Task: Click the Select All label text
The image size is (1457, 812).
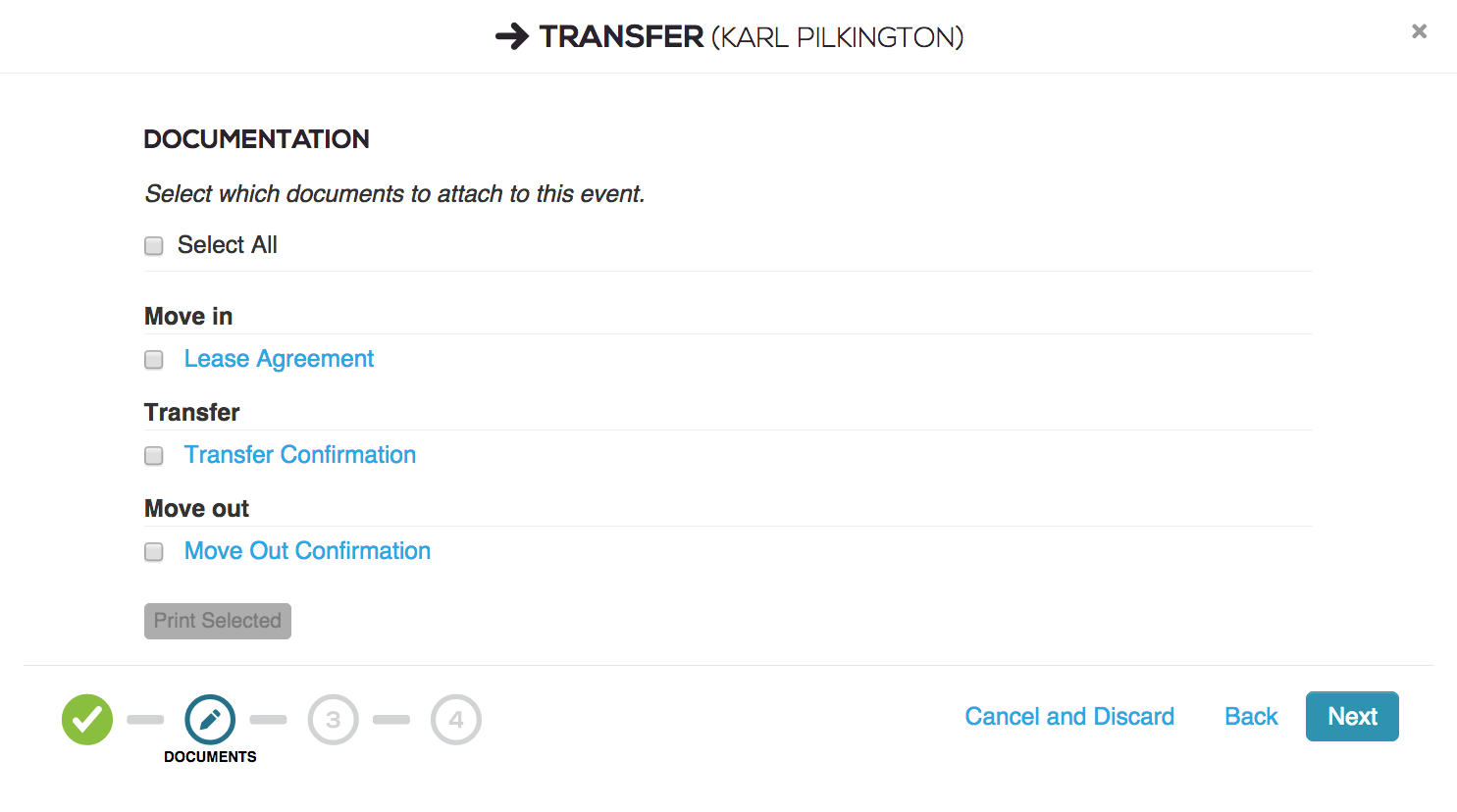Action: click(228, 245)
